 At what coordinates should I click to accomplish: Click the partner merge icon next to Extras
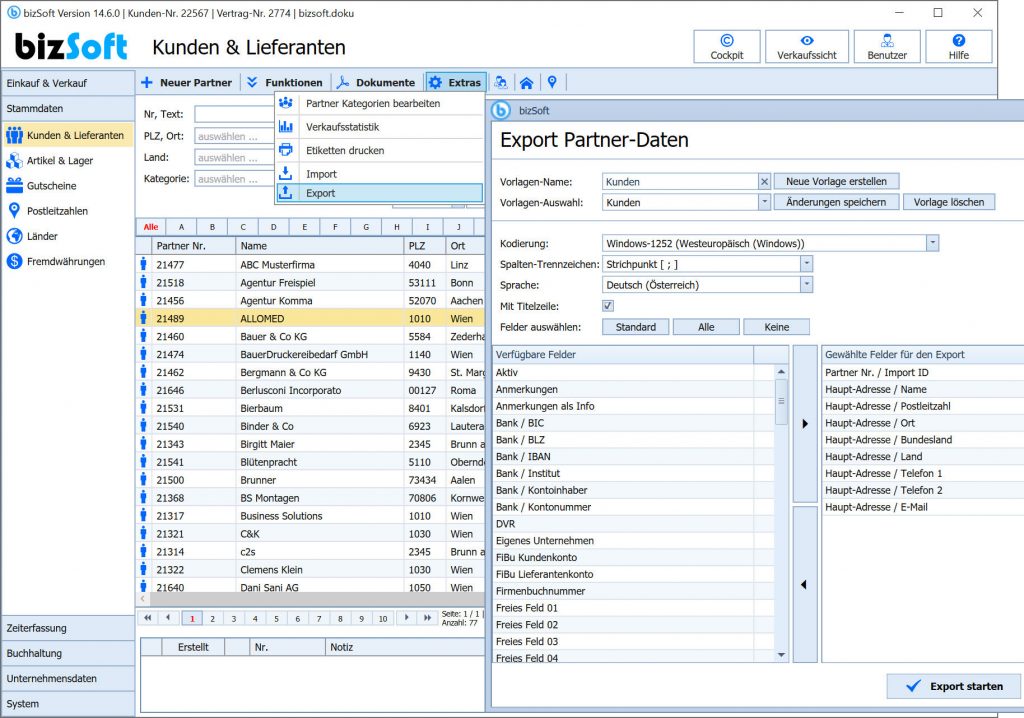501,82
